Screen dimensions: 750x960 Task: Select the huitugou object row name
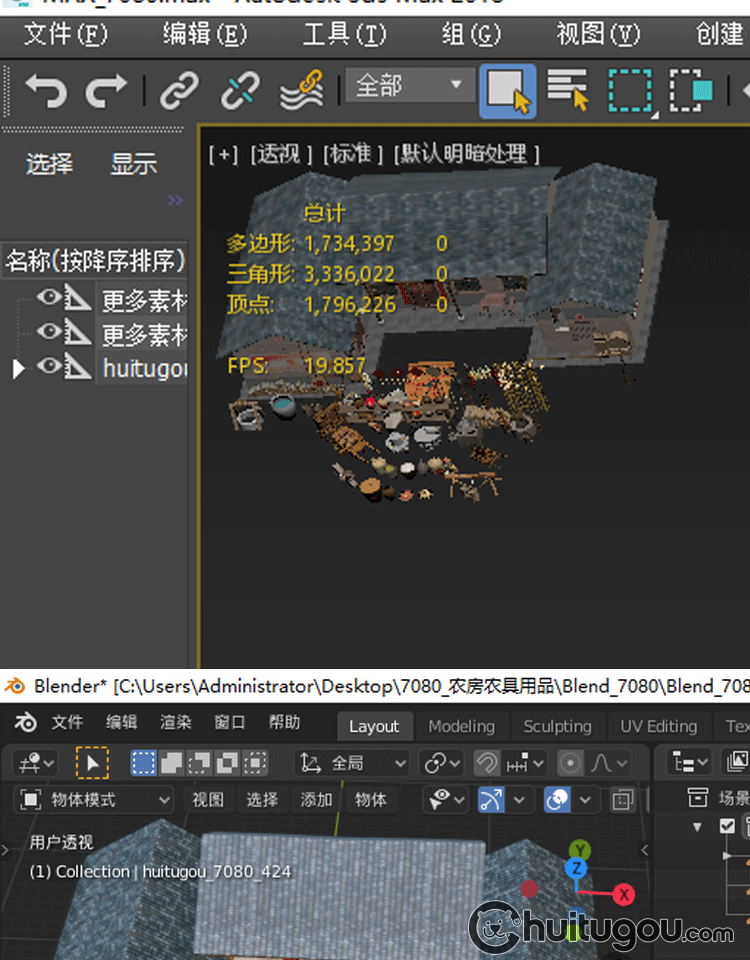tap(144, 369)
